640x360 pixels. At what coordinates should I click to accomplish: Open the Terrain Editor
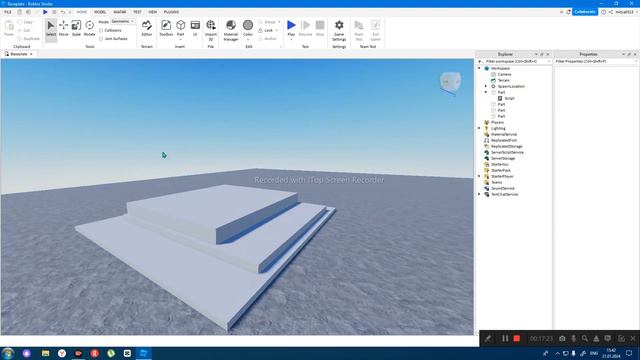tap(147, 29)
